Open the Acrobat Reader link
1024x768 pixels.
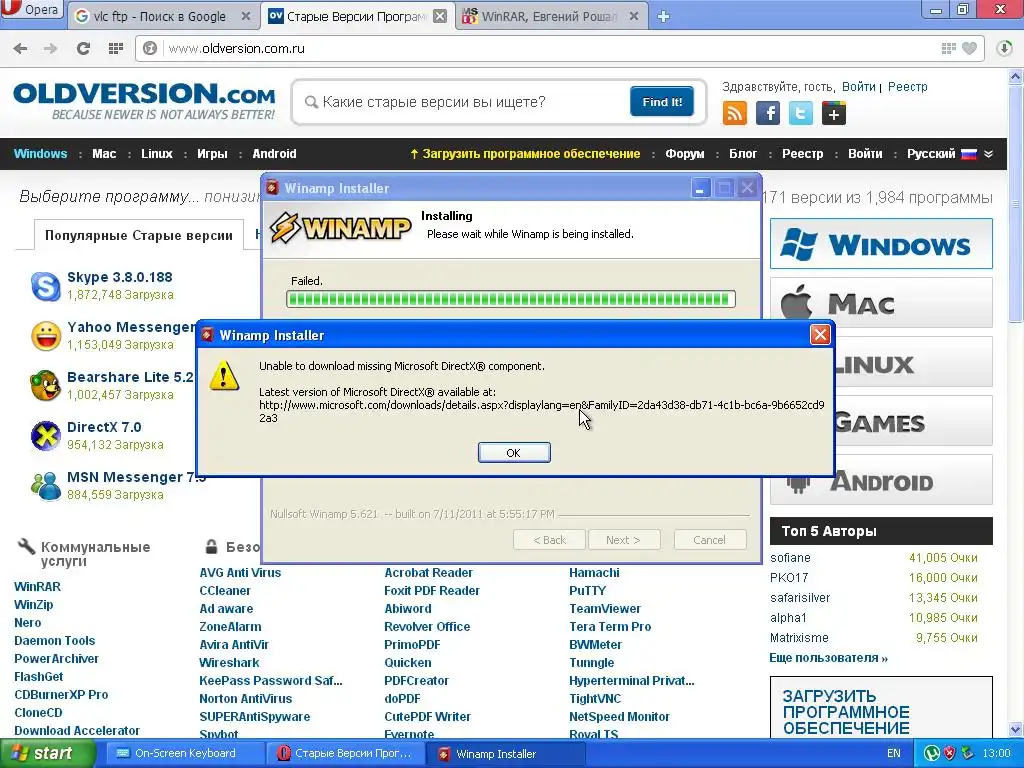point(428,573)
